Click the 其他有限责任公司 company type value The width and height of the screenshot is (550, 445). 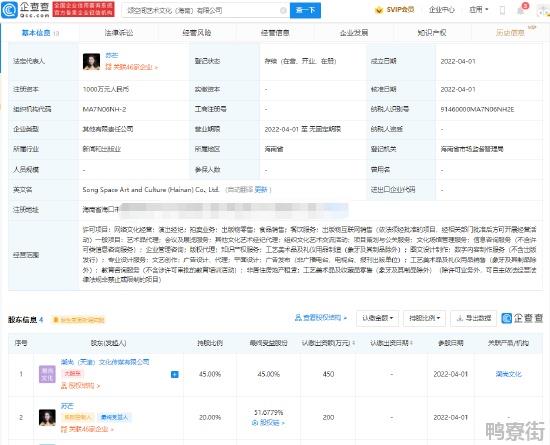108,129
